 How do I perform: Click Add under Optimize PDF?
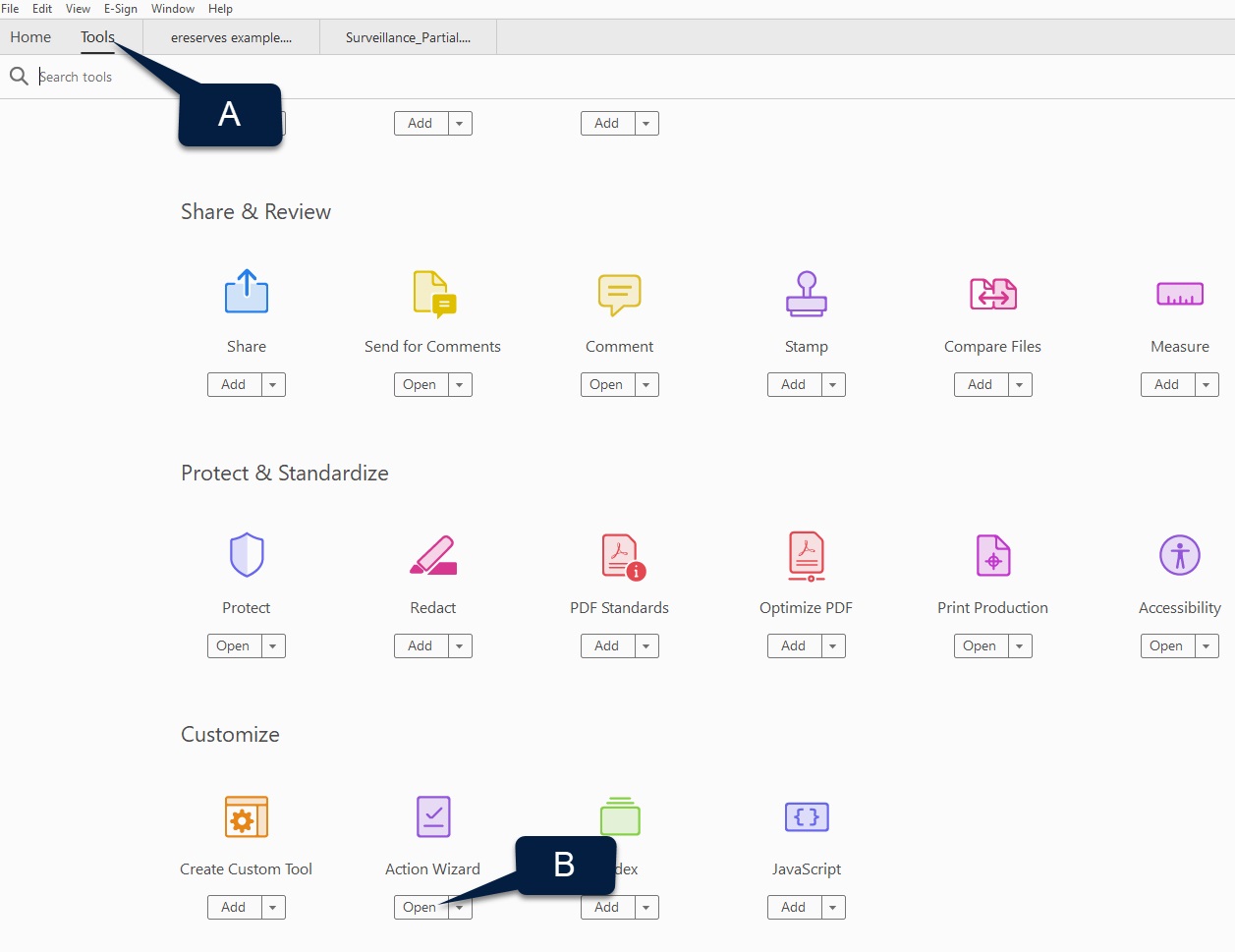pyautogui.click(x=793, y=645)
